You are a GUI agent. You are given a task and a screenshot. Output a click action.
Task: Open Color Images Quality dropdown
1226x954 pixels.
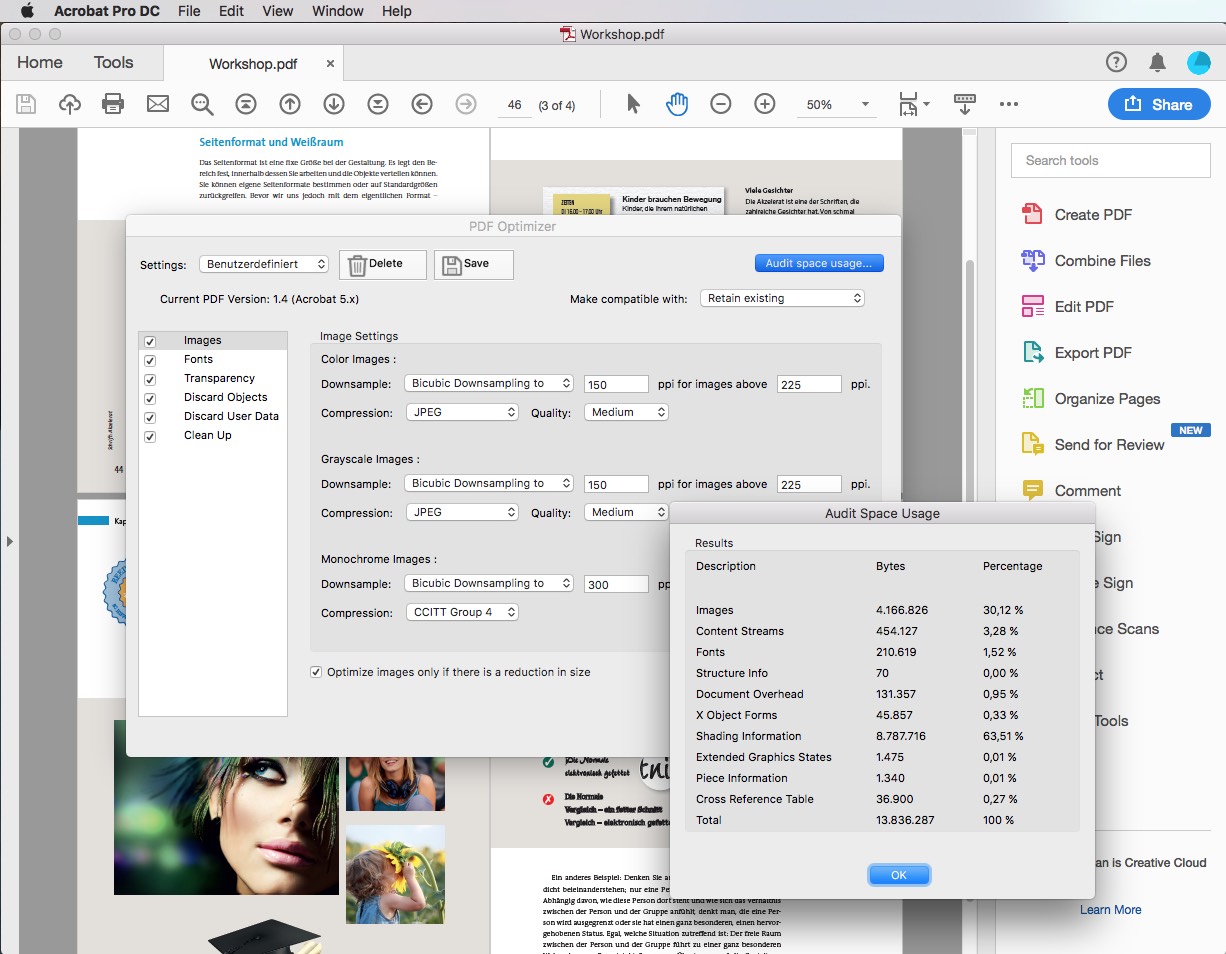626,412
